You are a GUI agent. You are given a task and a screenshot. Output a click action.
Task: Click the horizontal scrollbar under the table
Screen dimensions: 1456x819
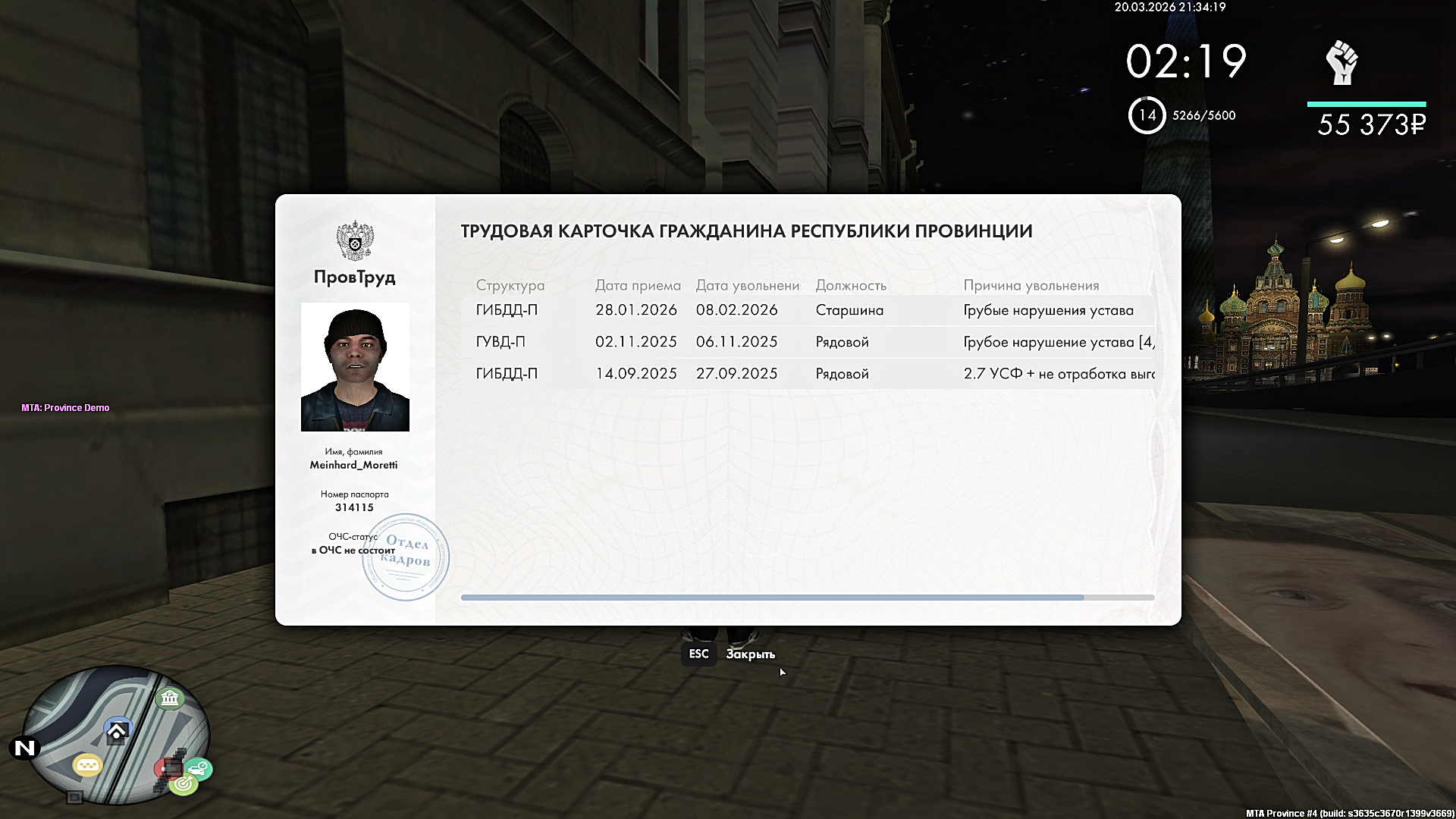[772, 598]
